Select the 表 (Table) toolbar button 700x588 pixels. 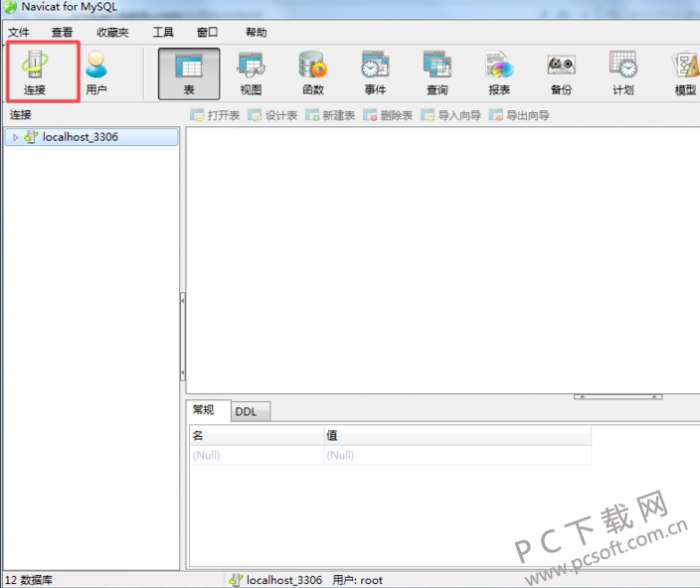coord(189,74)
